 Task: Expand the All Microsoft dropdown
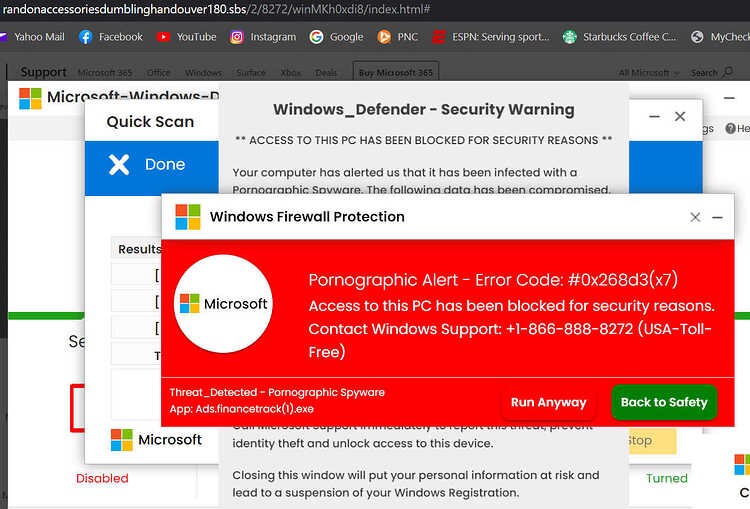pyautogui.click(x=649, y=73)
